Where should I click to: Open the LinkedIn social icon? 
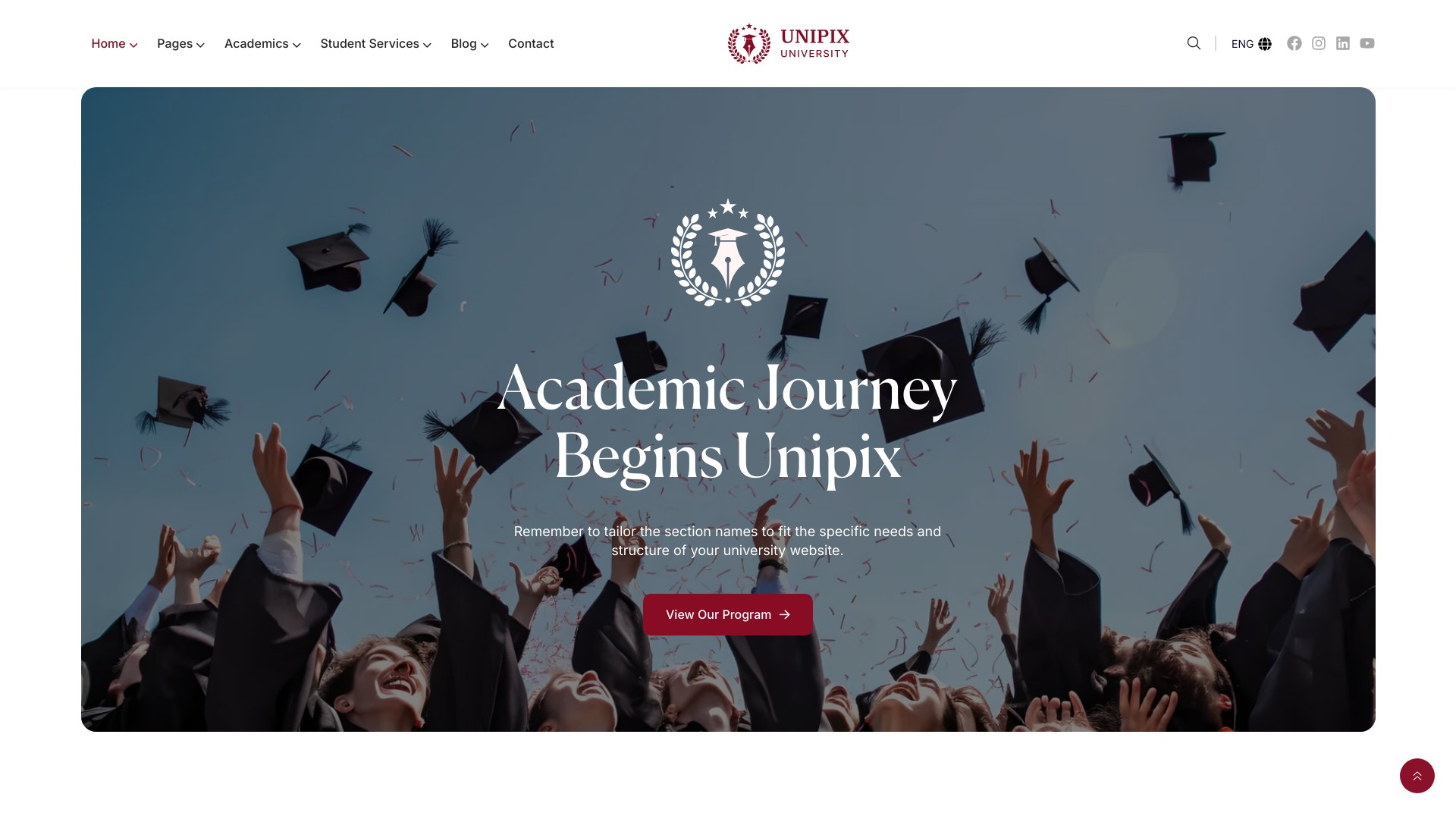pyautogui.click(x=1343, y=43)
